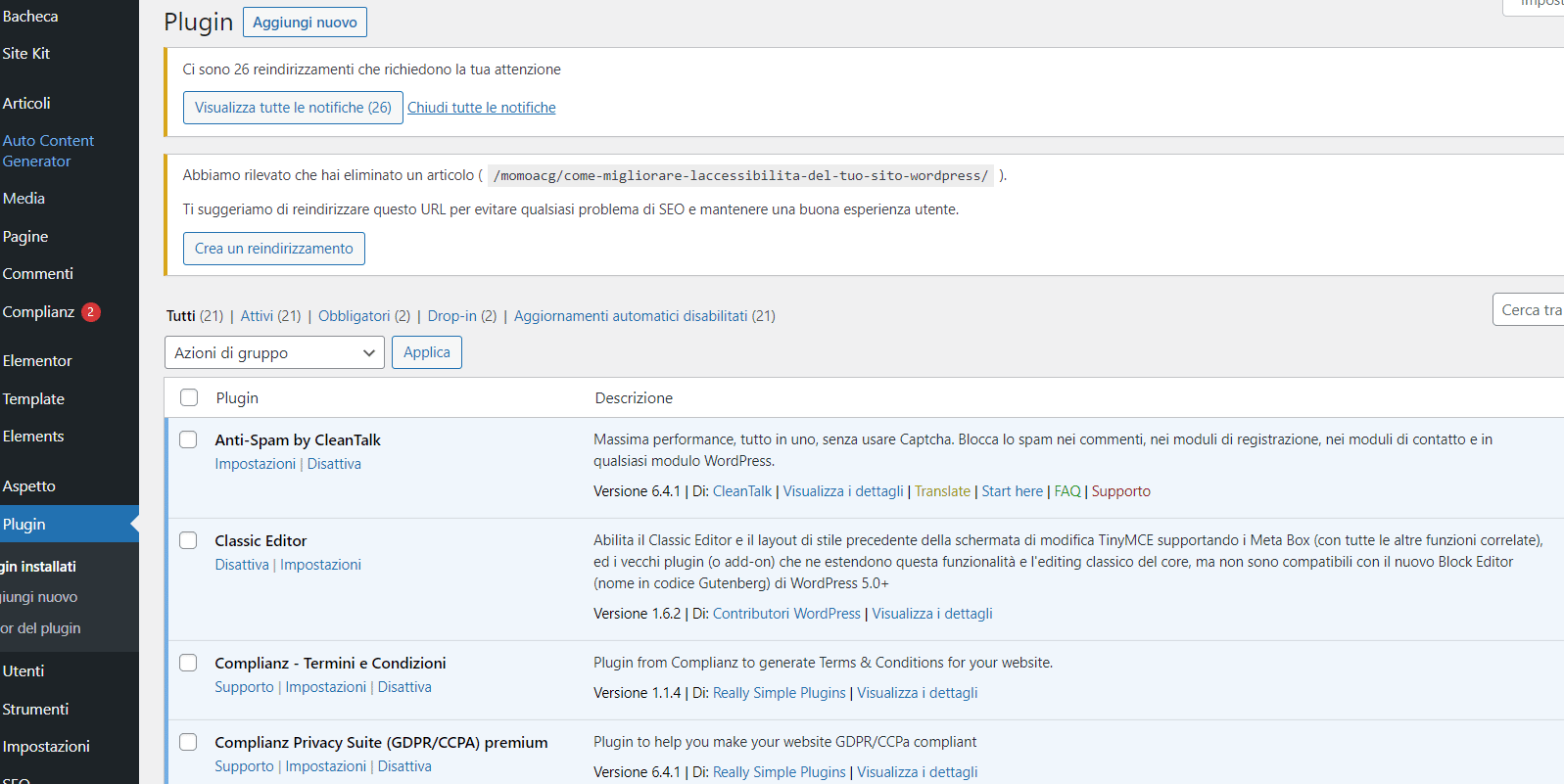Image resolution: width=1564 pixels, height=784 pixels.
Task: Click the Aggiungi nuovo button
Action: [305, 23]
